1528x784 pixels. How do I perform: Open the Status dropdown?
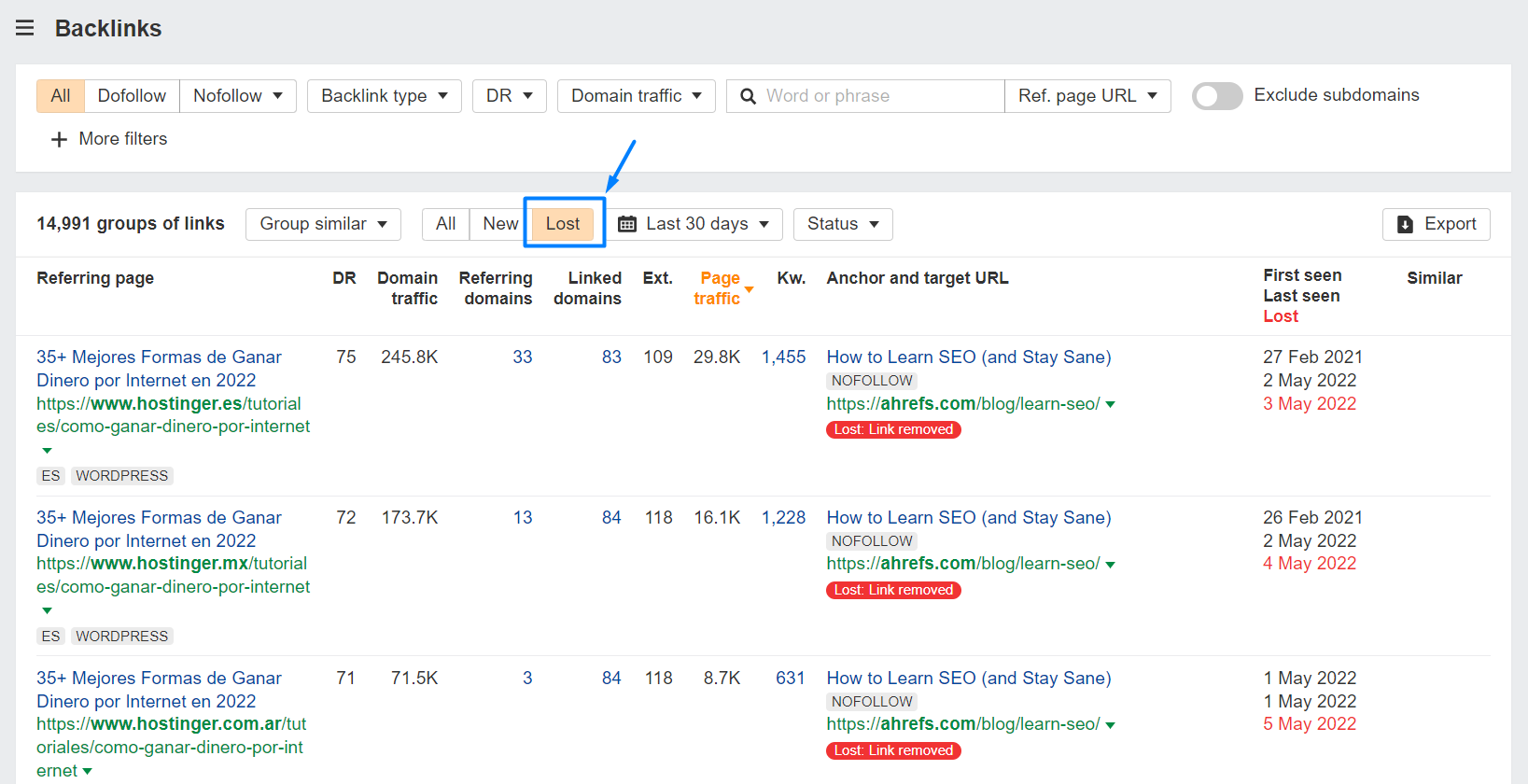(843, 224)
